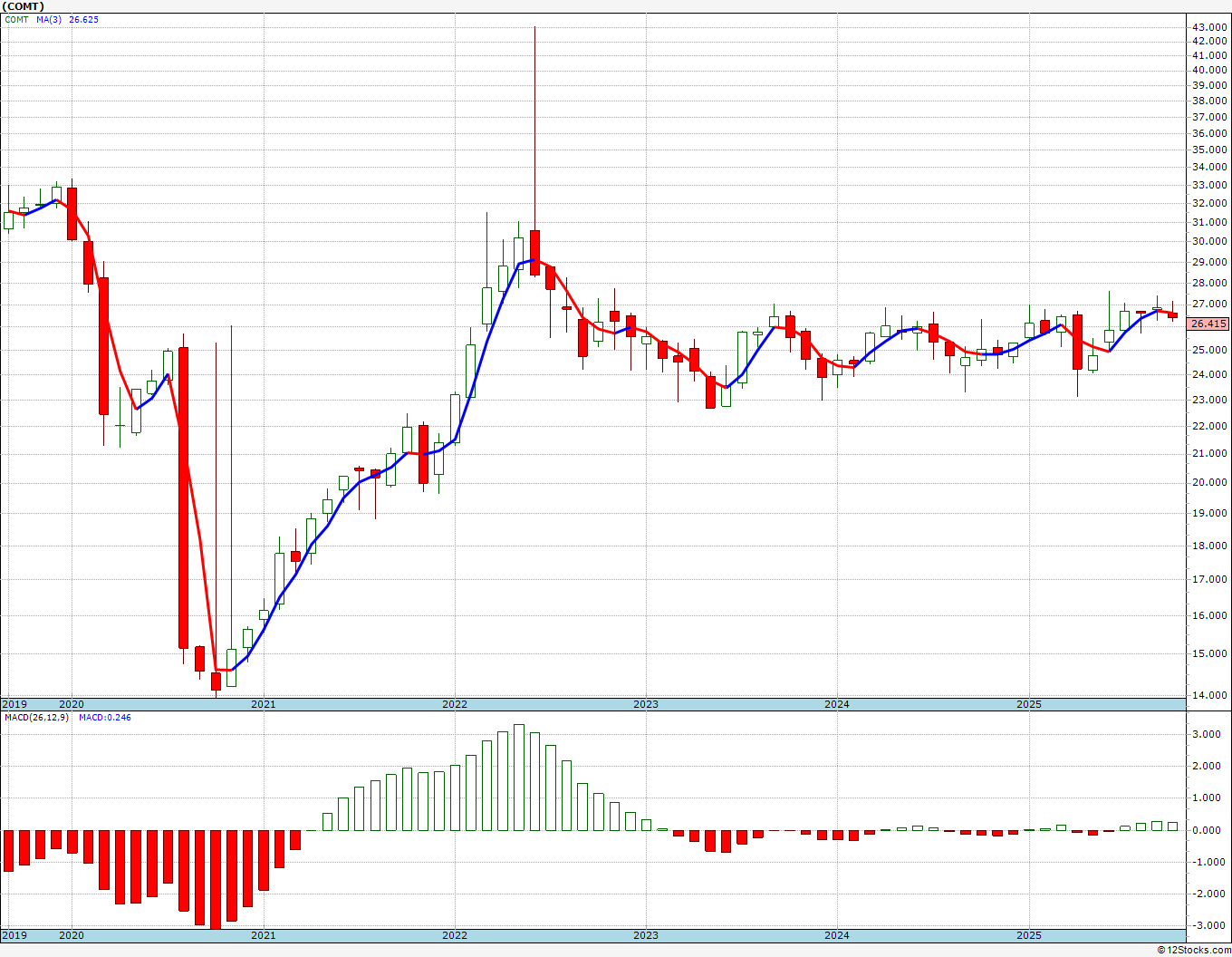Click the 35.000 price axis label
The width and height of the screenshot is (1232, 957).
tap(1210, 150)
